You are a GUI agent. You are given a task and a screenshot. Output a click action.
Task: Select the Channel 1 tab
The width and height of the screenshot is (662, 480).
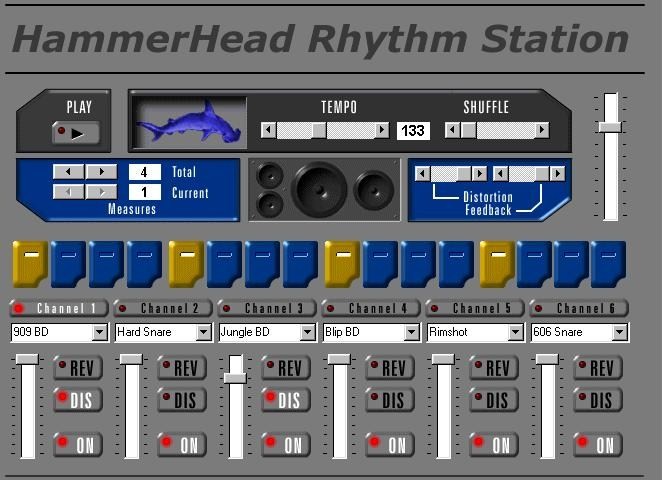pyautogui.click(x=59, y=308)
